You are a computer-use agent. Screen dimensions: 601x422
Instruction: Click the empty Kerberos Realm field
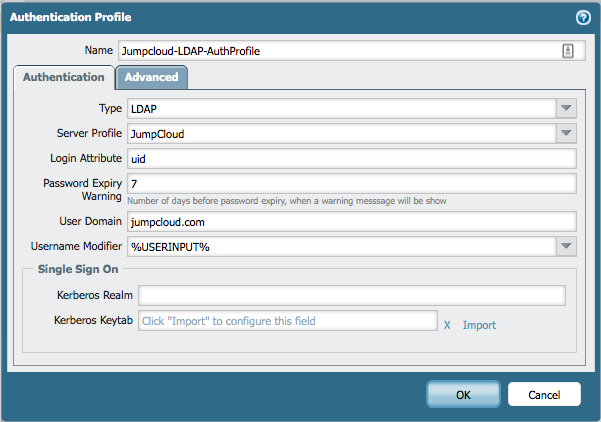coord(351,295)
